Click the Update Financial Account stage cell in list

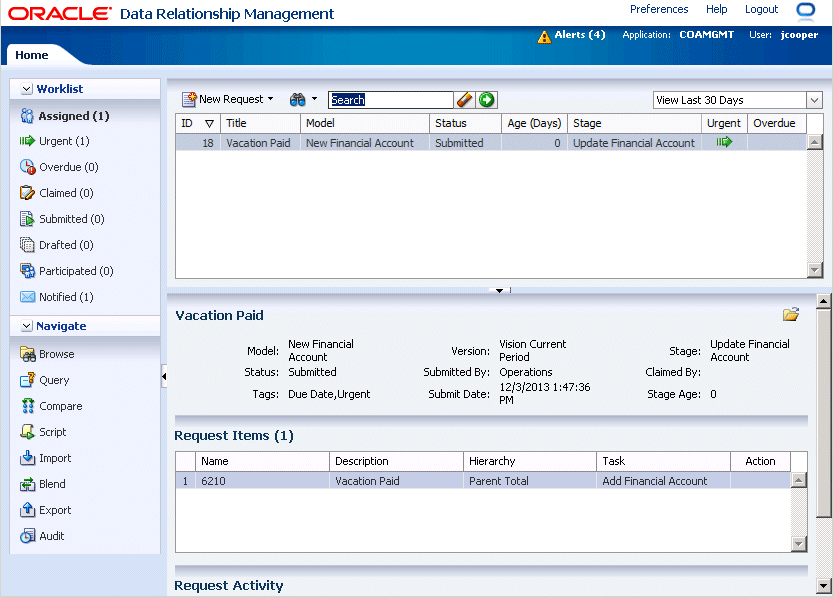[634, 143]
